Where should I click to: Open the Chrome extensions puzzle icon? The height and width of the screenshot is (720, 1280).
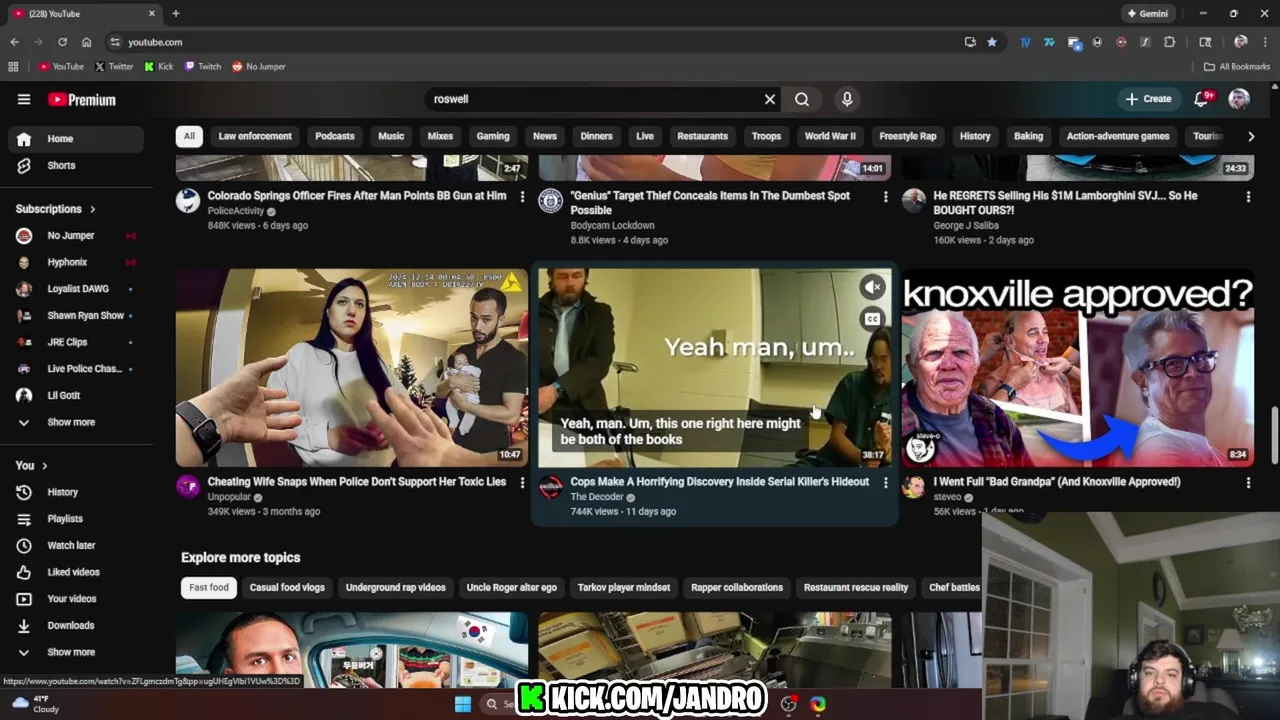point(1169,42)
